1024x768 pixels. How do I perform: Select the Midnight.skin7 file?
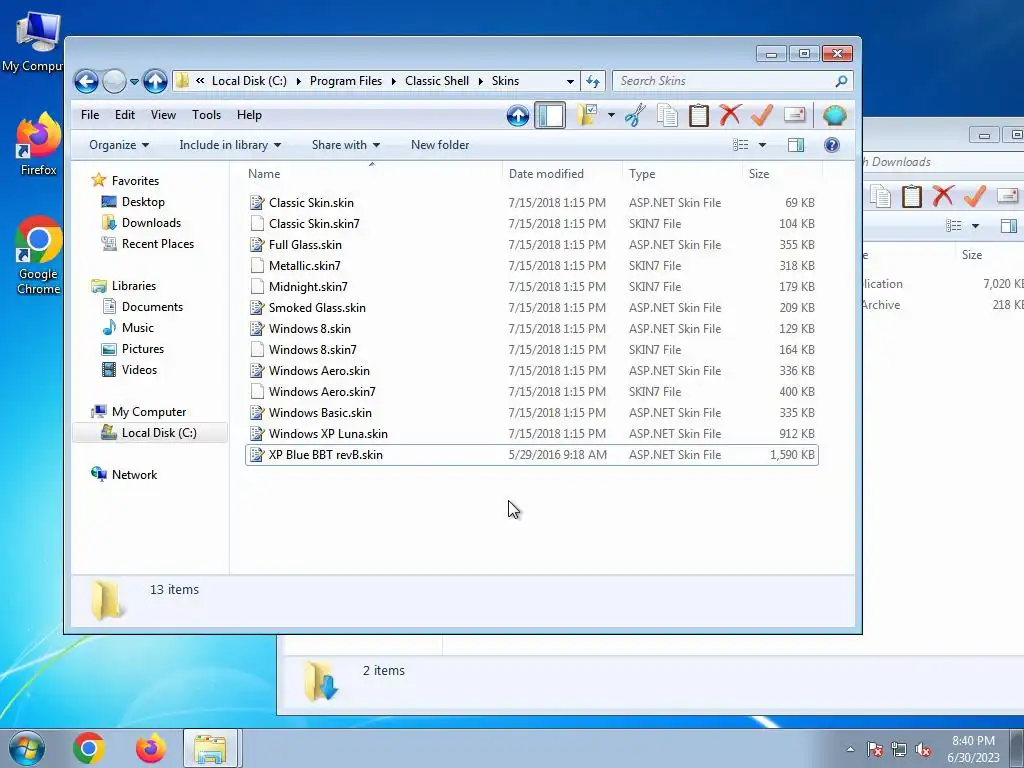pyautogui.click(x=532, y=287)
